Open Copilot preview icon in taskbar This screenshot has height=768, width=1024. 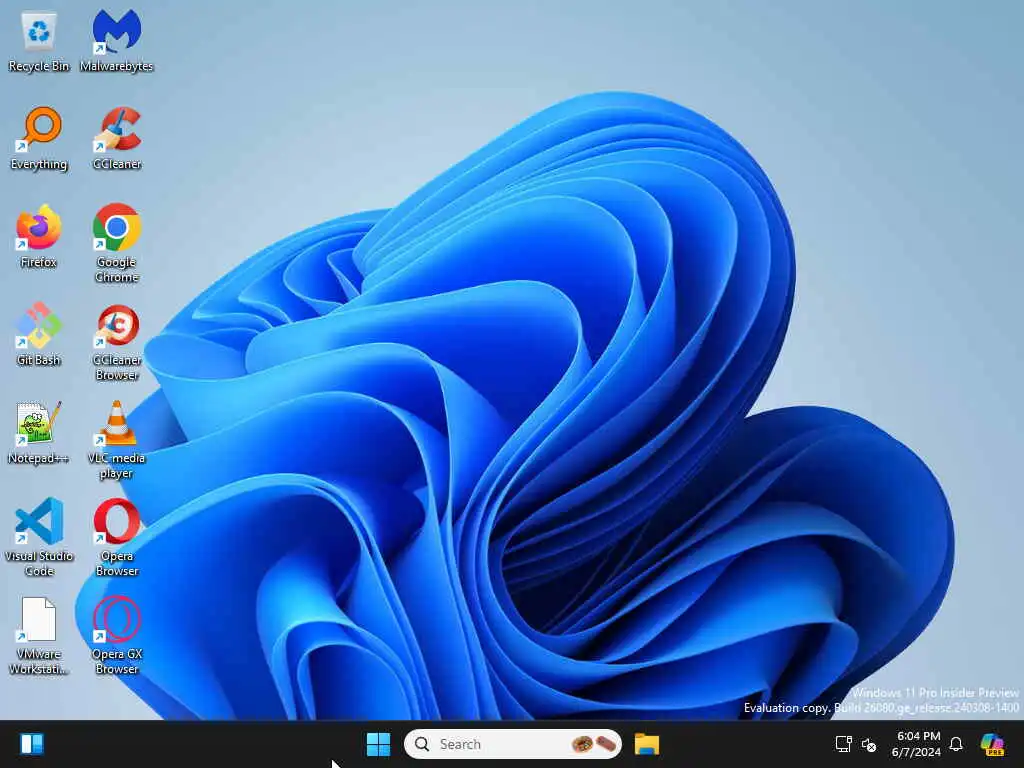coord(992,744)
